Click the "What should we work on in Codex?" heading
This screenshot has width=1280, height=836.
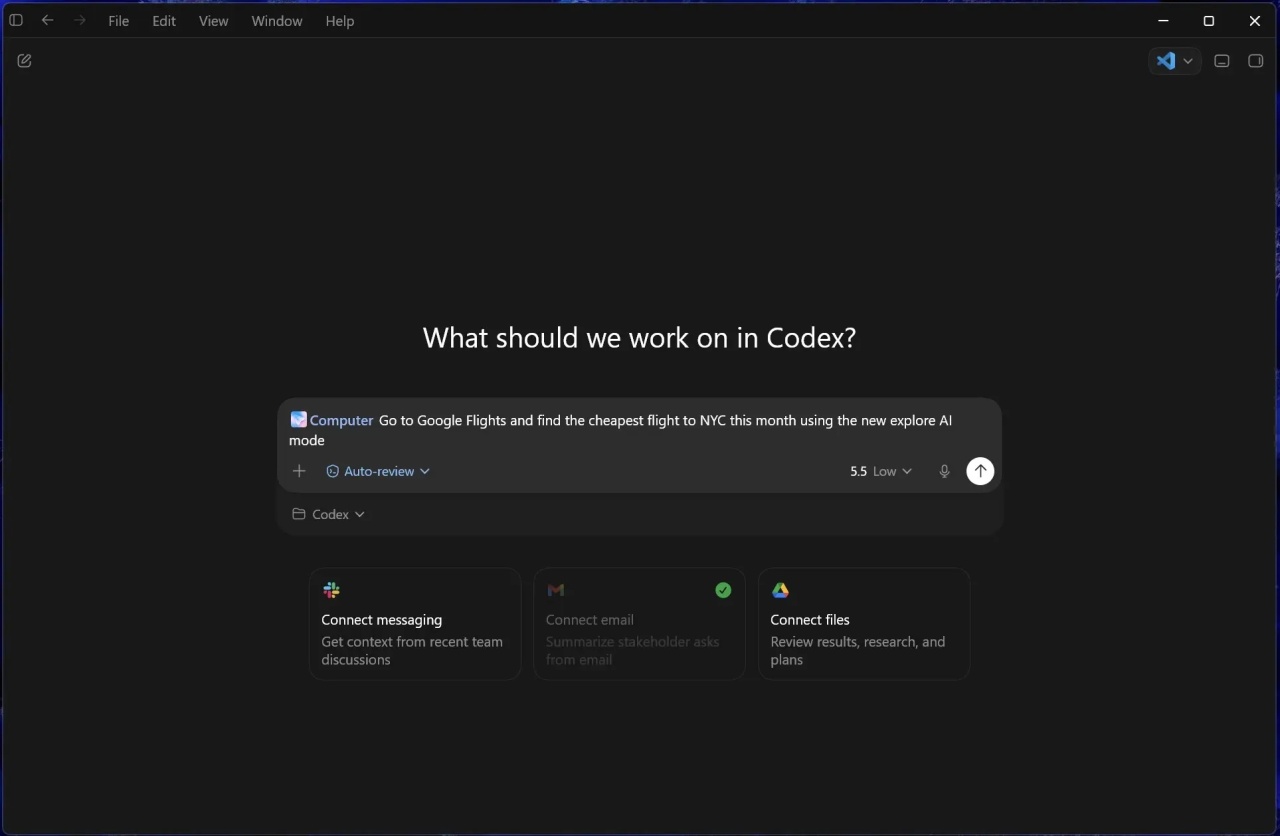[x=639, y=338]
